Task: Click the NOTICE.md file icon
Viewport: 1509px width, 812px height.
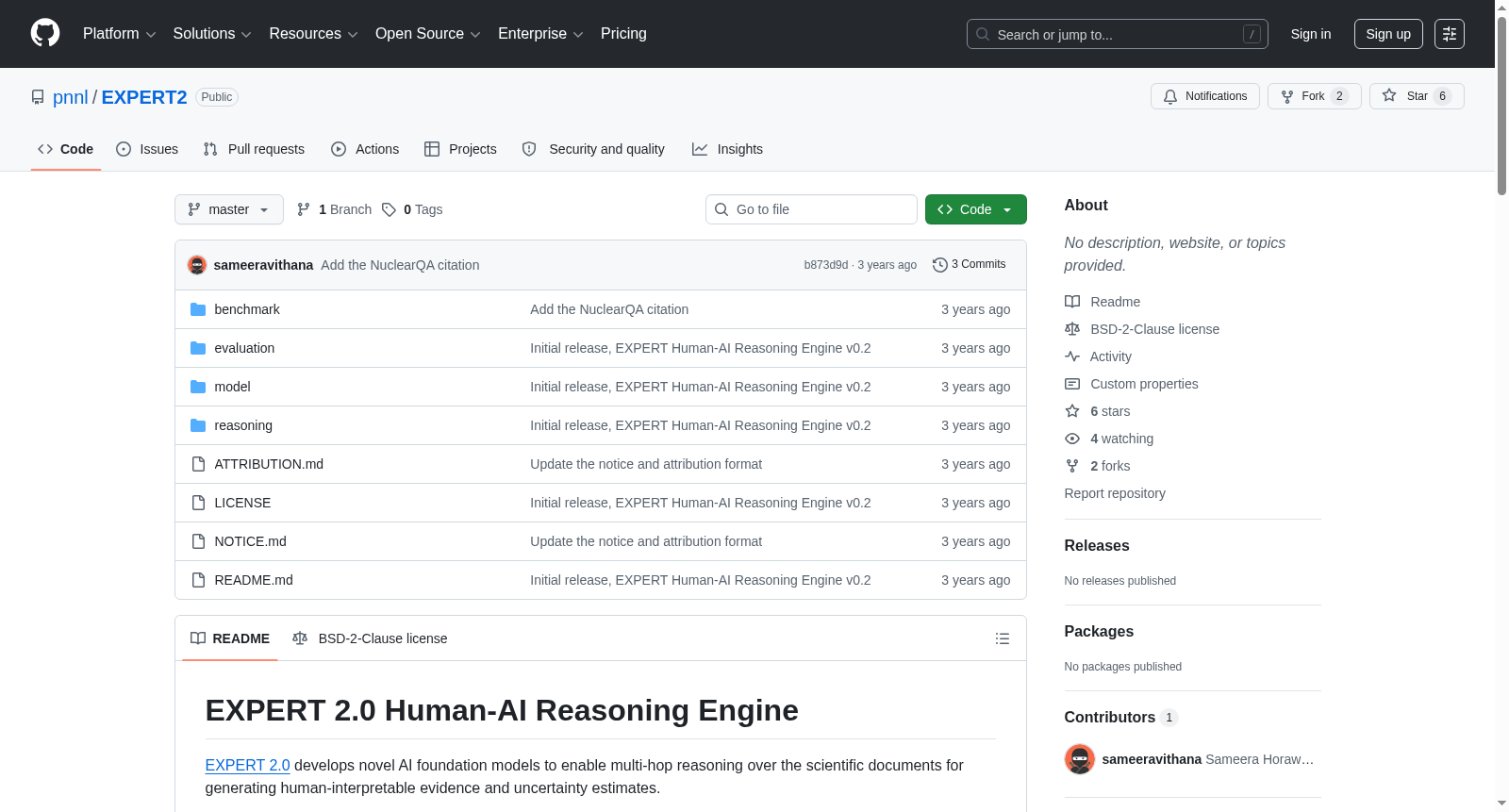Action: click(198, 541)
